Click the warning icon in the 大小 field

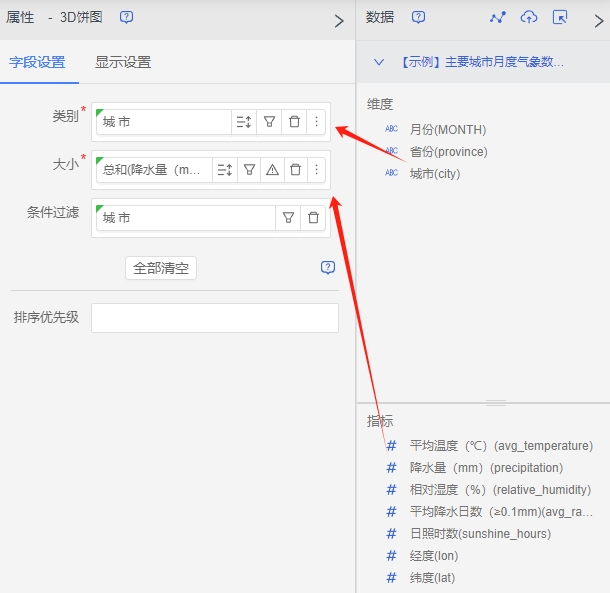272,170
